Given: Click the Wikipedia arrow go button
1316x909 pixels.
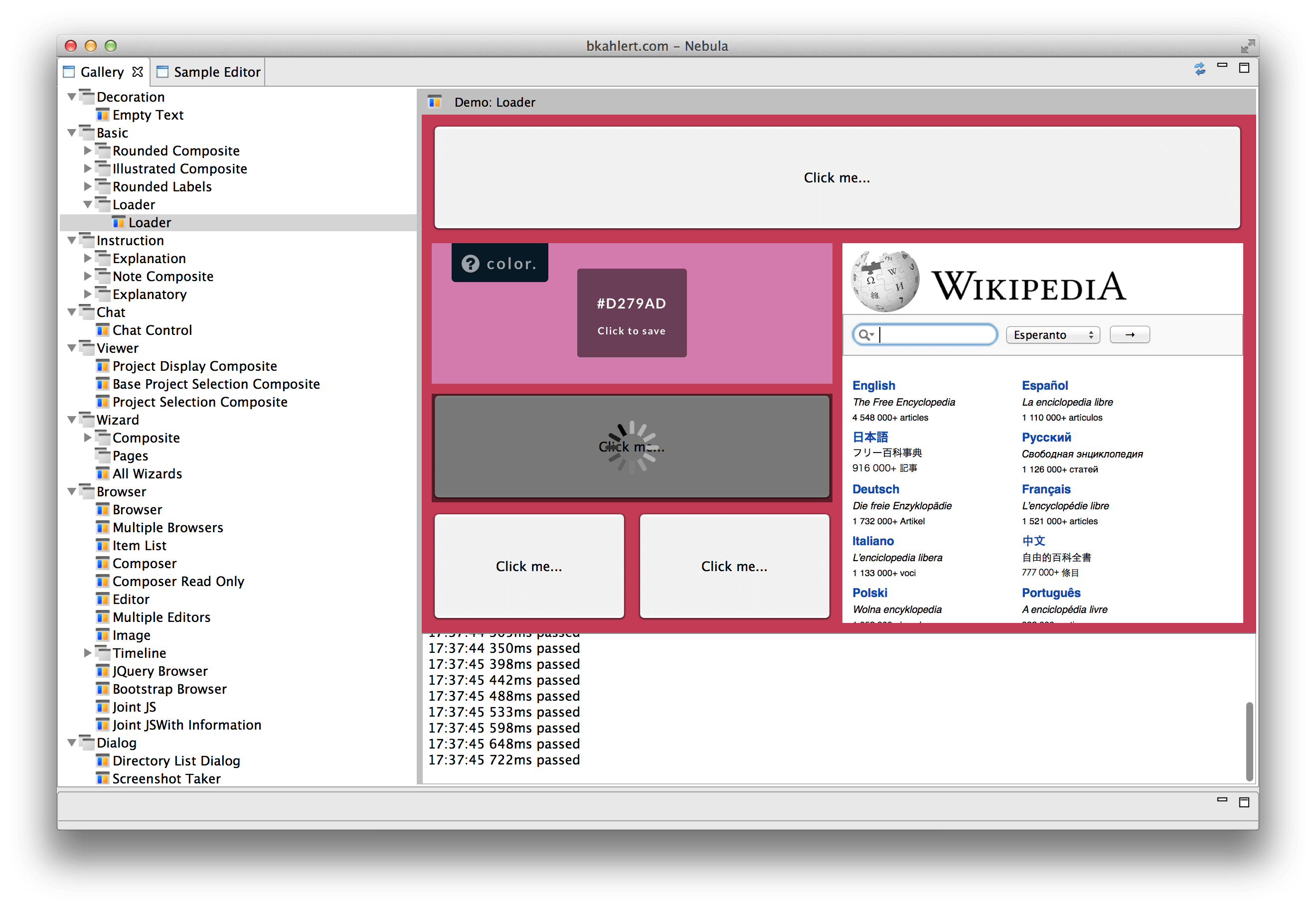Looking at the screenshot, I should (1129, 335).
